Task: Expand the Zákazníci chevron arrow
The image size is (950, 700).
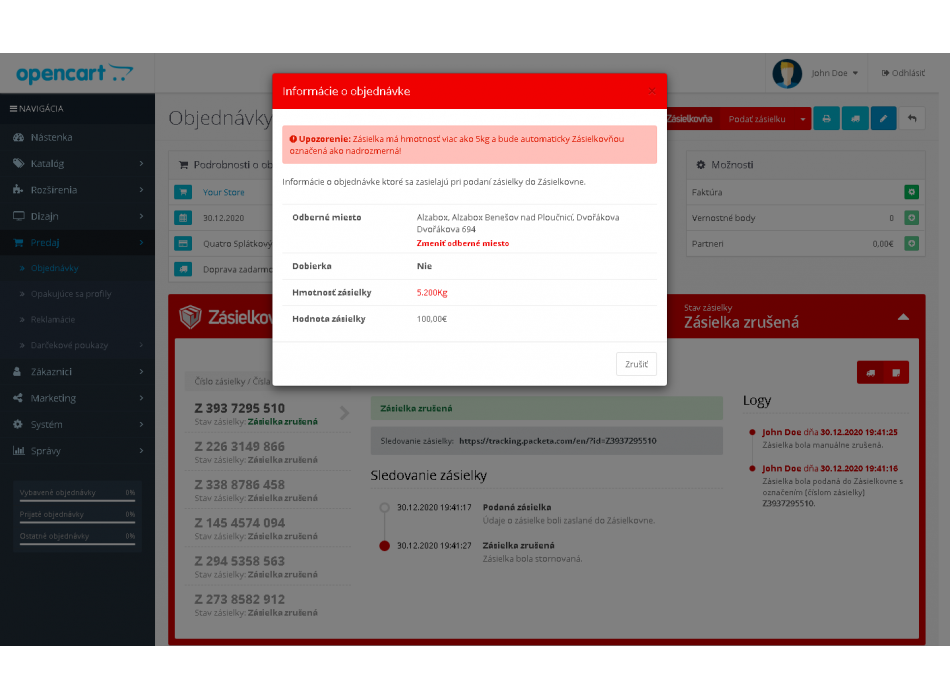Action: tap(141, 372)
